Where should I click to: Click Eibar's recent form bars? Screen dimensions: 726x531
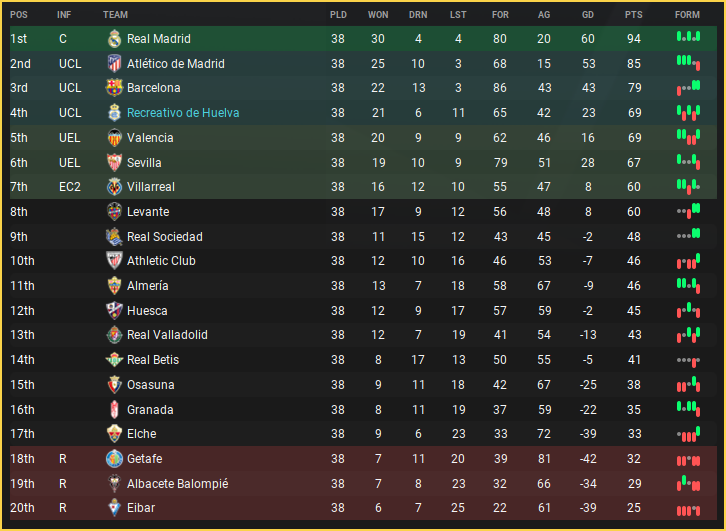(x=687, y=509)
